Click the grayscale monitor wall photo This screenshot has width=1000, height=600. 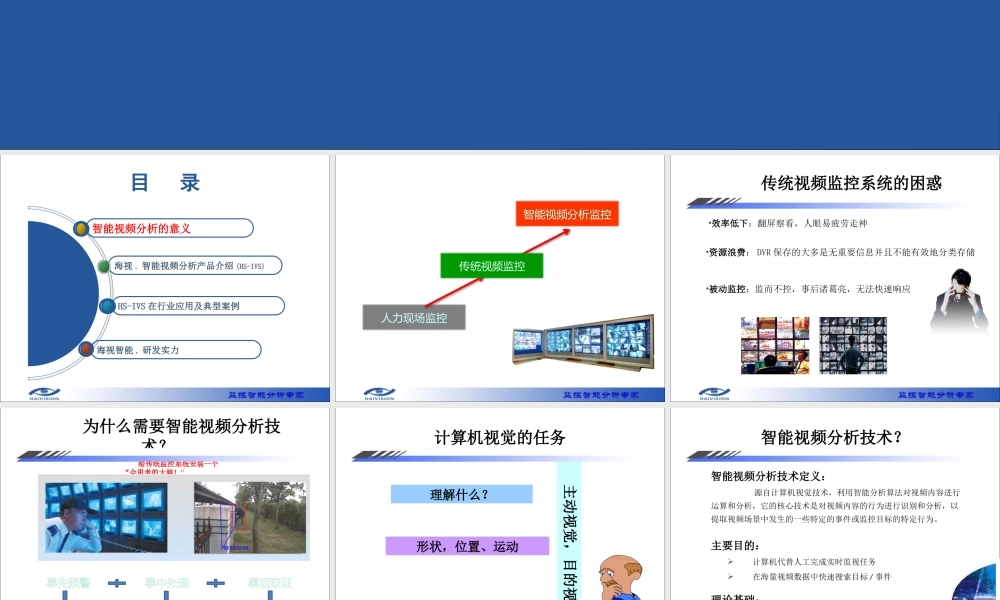click(x=853, y=345)
